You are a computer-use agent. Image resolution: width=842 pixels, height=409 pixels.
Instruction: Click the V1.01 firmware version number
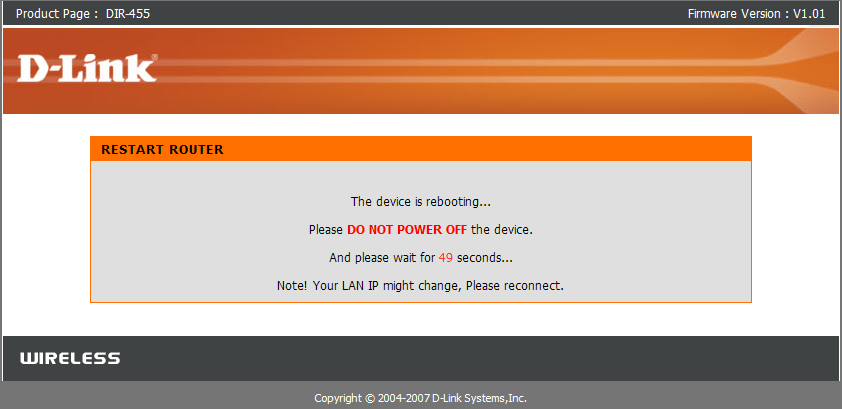pyautogui.click(x=809, y=14)
